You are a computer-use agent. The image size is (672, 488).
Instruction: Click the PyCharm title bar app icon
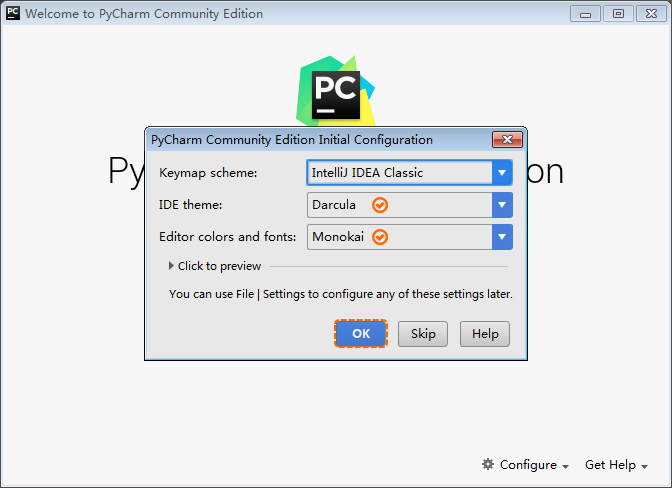[x=13, y=13]
